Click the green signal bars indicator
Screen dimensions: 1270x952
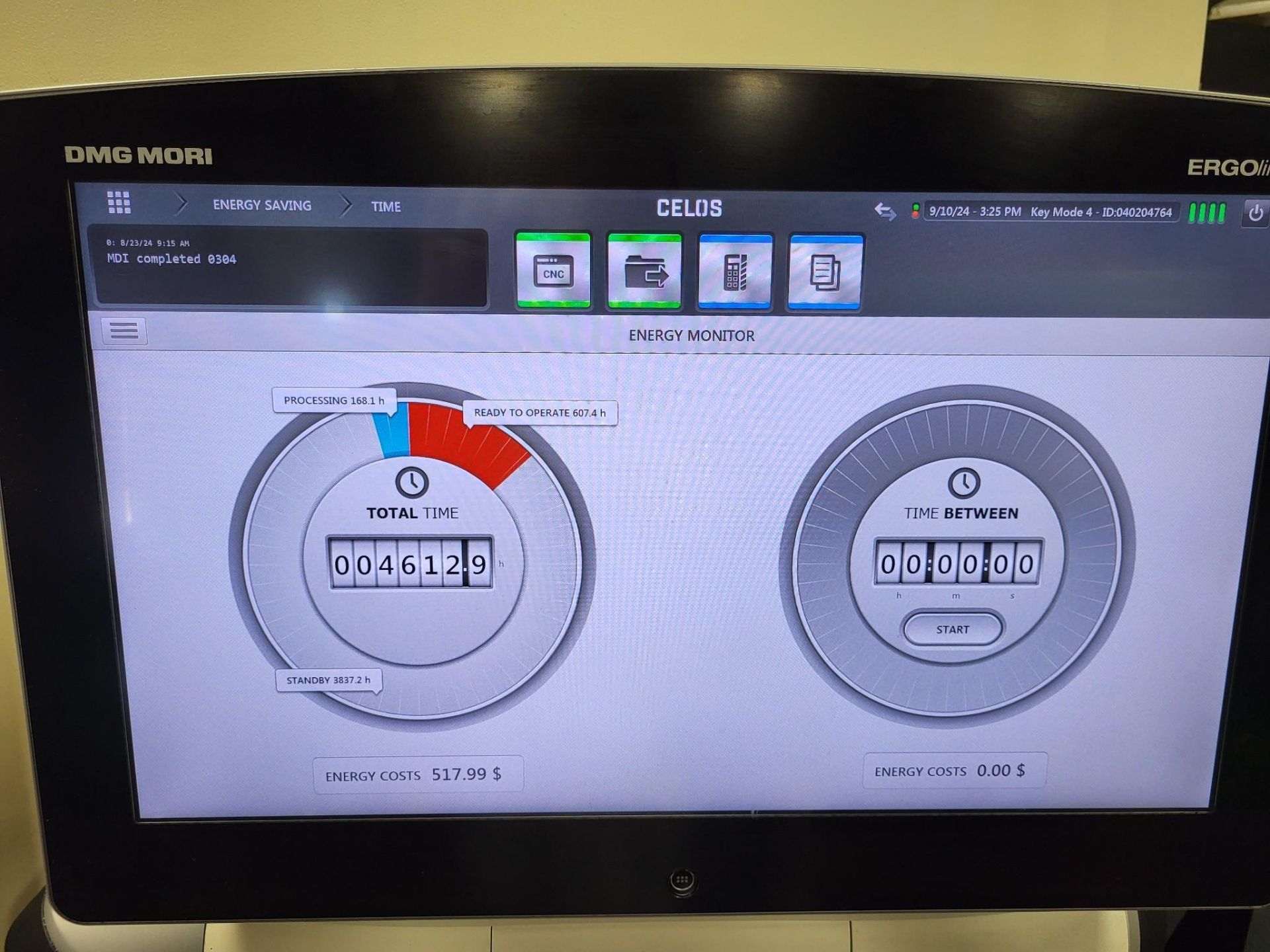click(x=1206, y=213)
